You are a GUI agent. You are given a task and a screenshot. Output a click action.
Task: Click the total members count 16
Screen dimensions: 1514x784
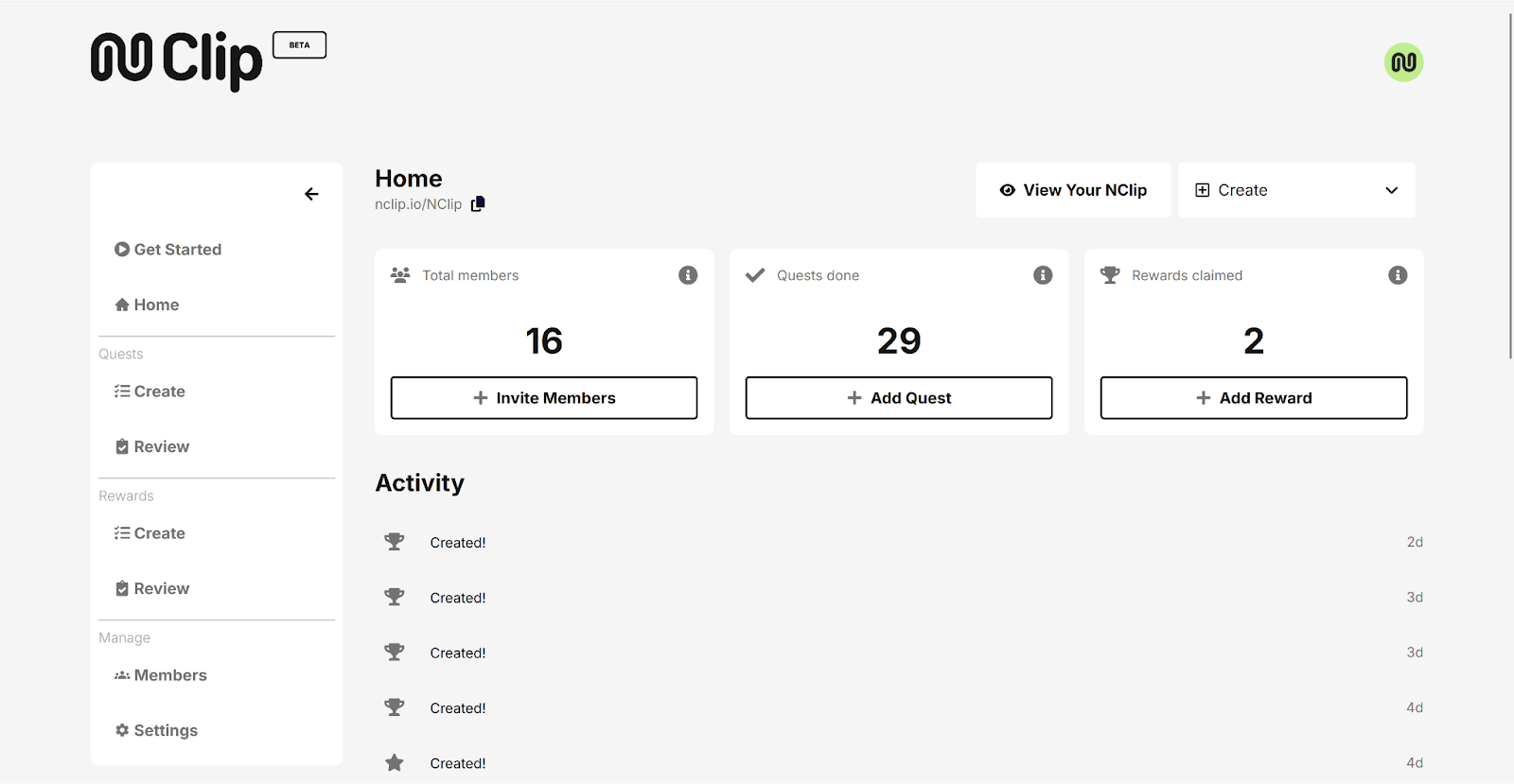click(544, 340)
